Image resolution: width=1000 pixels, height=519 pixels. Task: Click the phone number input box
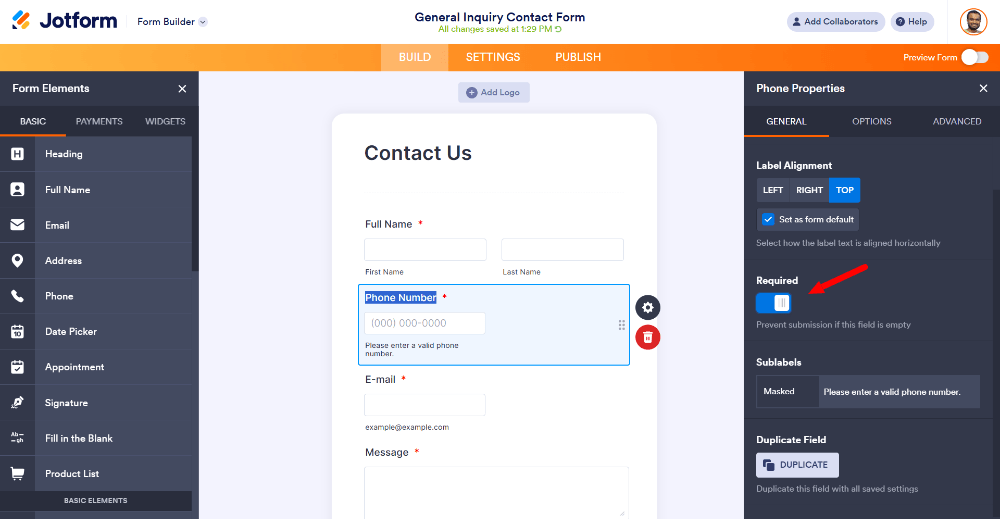[x=425, y=323]
